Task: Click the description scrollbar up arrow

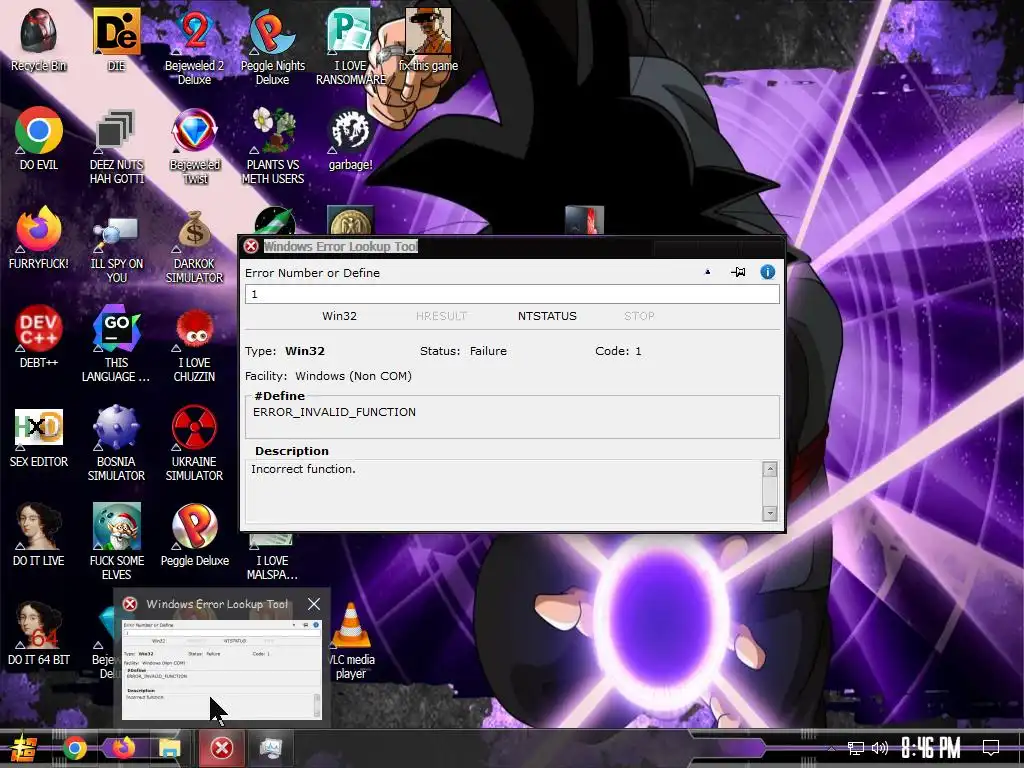Action: 770,469
